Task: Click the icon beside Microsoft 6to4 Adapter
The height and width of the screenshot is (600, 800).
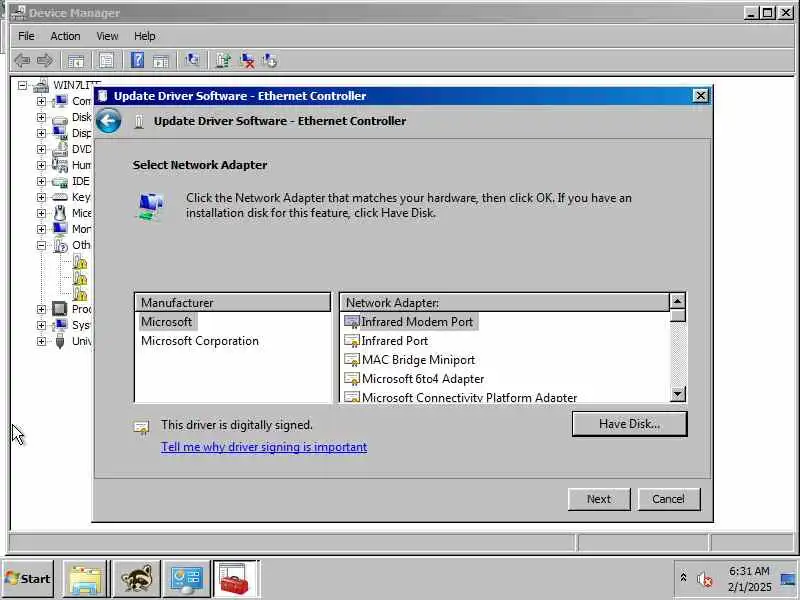Action: tap(352, 379)
